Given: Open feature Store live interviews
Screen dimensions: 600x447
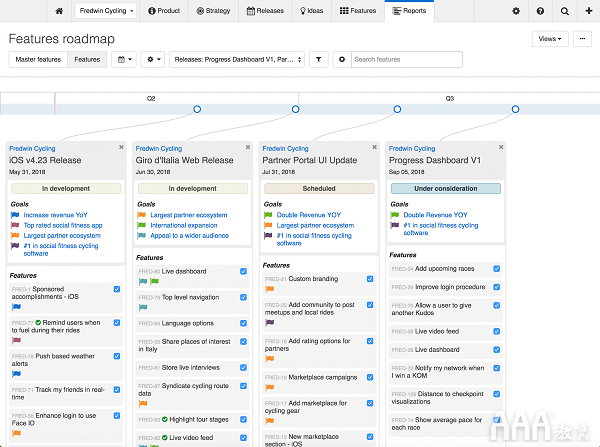Looking at the screenshot, I should click(191, 367).
